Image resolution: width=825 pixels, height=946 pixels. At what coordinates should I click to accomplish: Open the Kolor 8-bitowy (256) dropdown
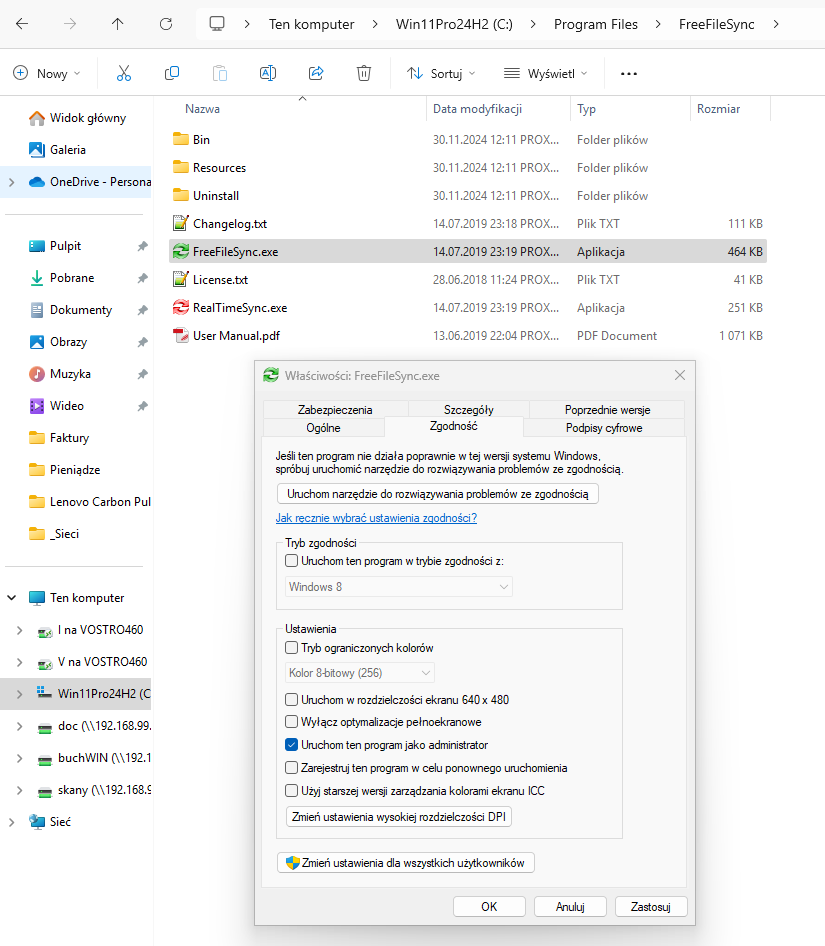[360, 673]
